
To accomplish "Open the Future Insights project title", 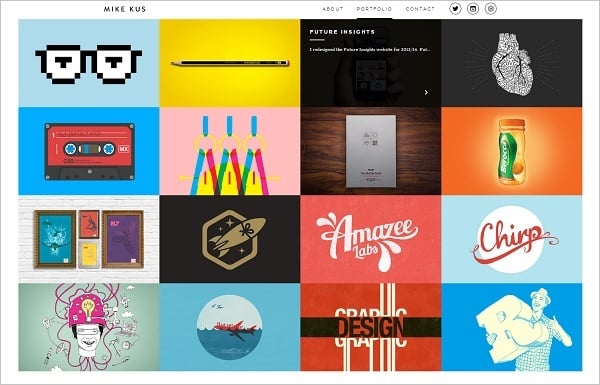I will coord(342,32).
